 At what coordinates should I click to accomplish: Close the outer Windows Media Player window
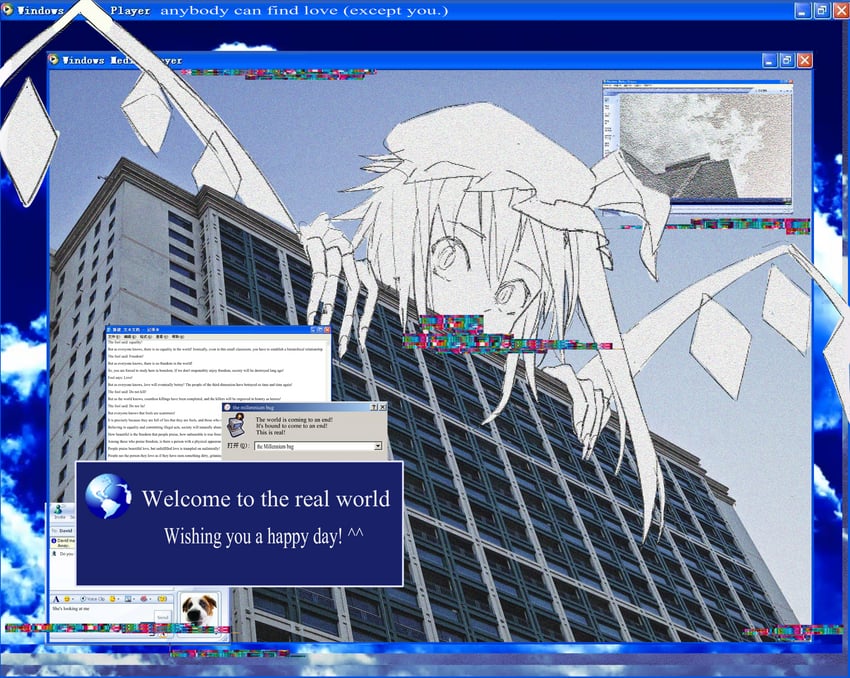[841, 10]
